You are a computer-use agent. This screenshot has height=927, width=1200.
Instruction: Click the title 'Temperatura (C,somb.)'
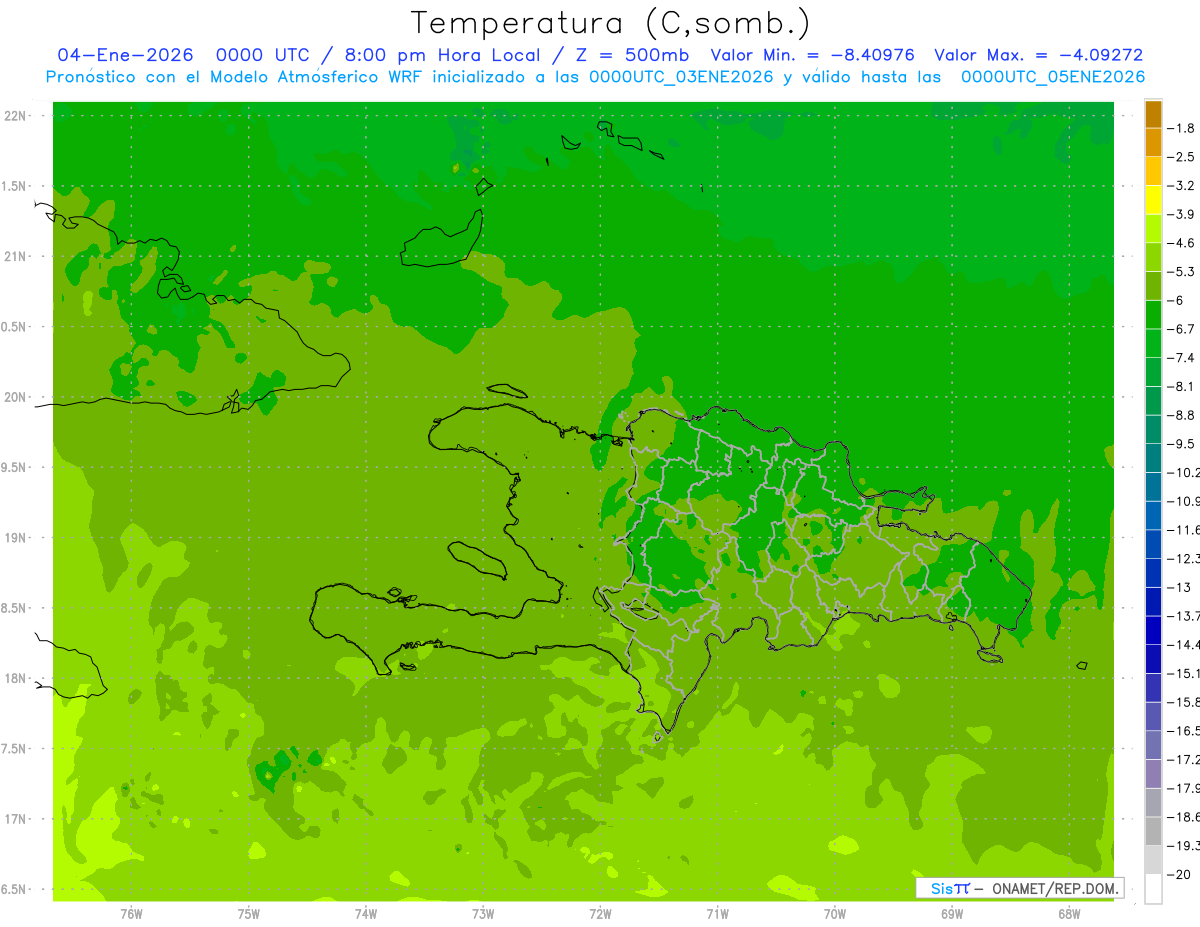[611, 23]
